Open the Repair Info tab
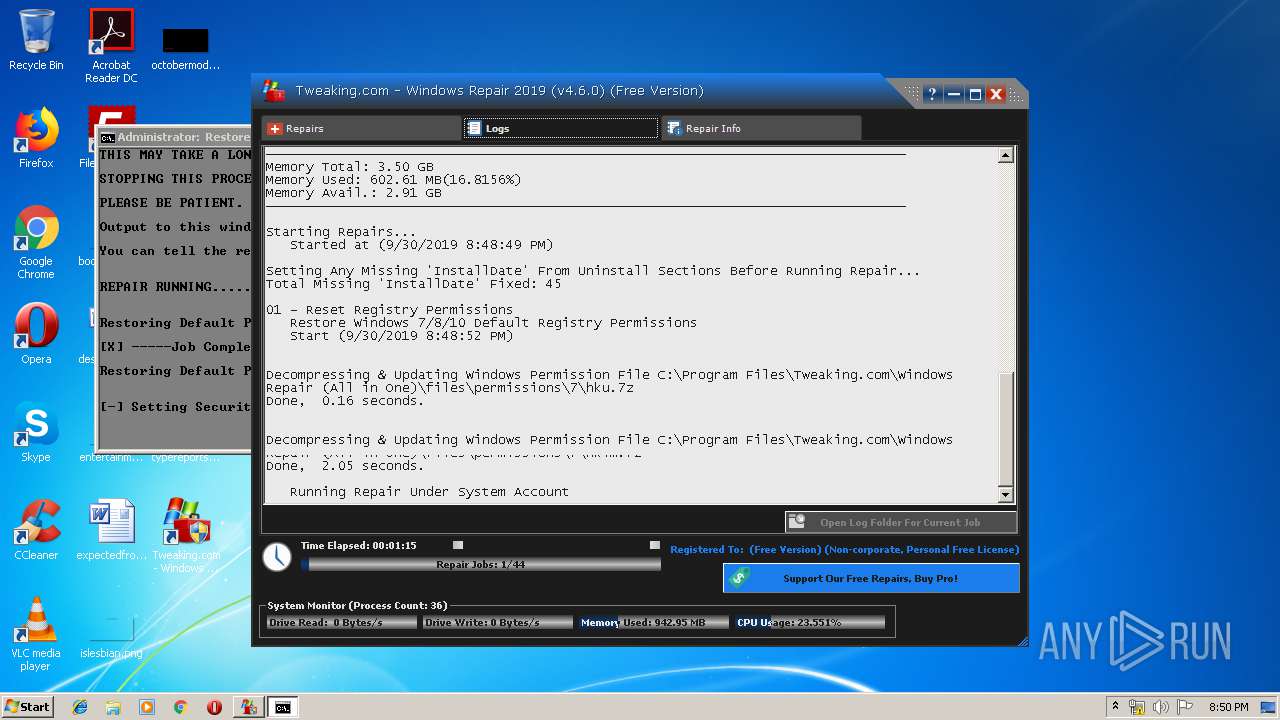The width and height of the screenshot is (1280, 720). tap(761, 128)
